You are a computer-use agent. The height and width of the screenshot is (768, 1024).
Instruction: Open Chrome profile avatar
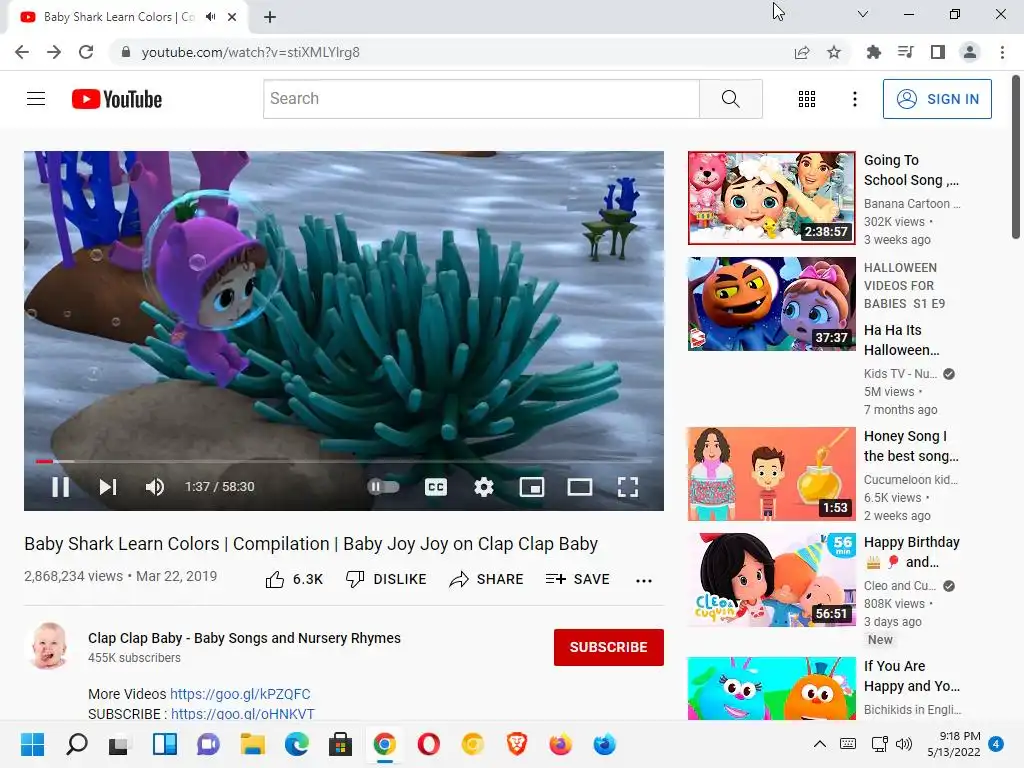coord(970,52)
